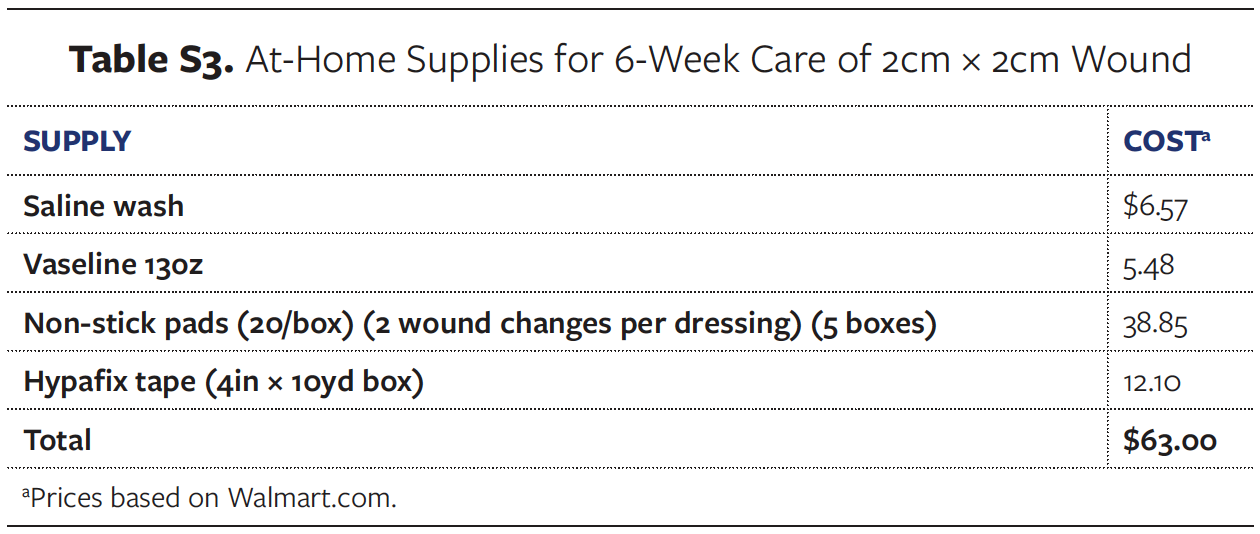Viewport: 1260px width, 534px height.
Task: Click the Total row label
Action: click(57, 441)
